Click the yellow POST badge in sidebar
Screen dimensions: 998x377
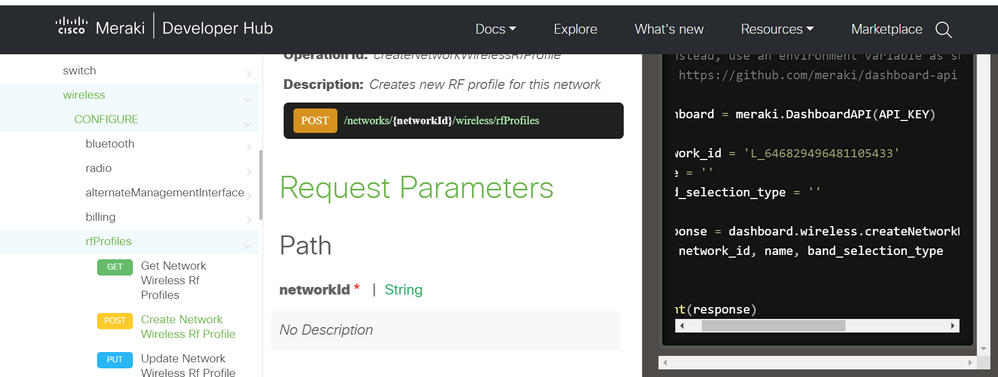click(x=115, y=321)
